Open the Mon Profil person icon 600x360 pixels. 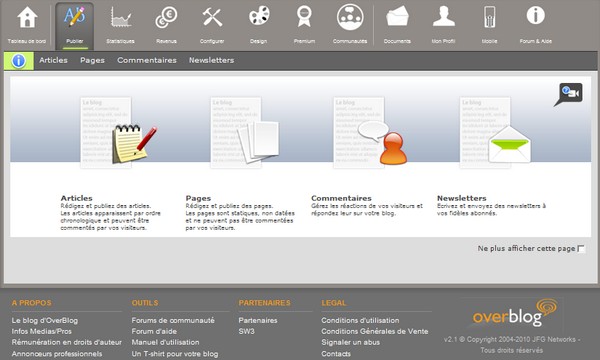(x=443, y=17)
